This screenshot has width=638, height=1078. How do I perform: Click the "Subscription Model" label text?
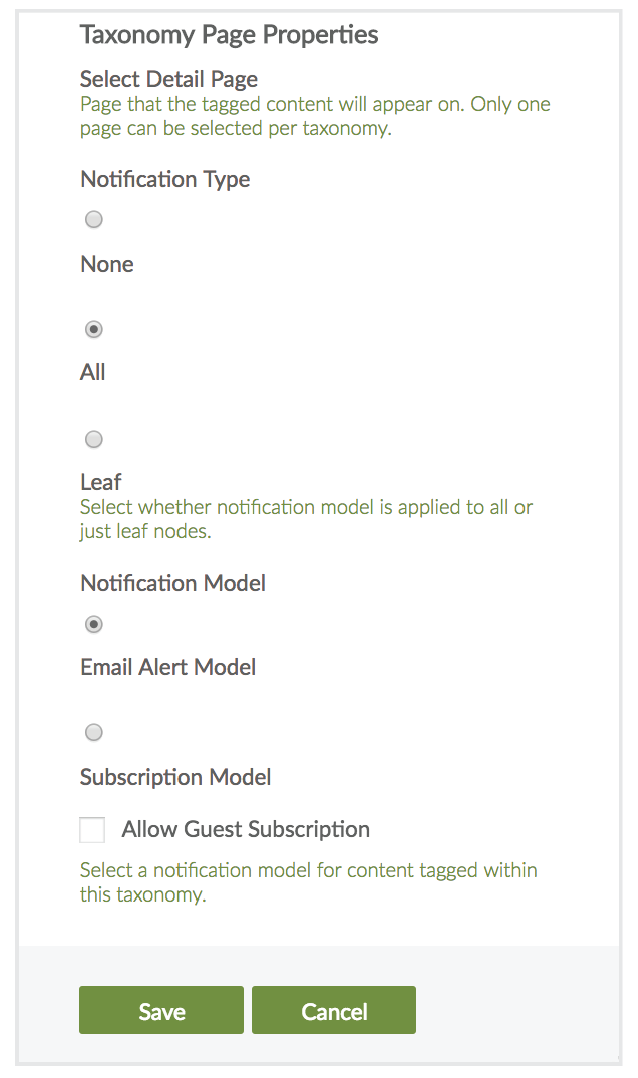pyautogui.click(x=176, y=777)
